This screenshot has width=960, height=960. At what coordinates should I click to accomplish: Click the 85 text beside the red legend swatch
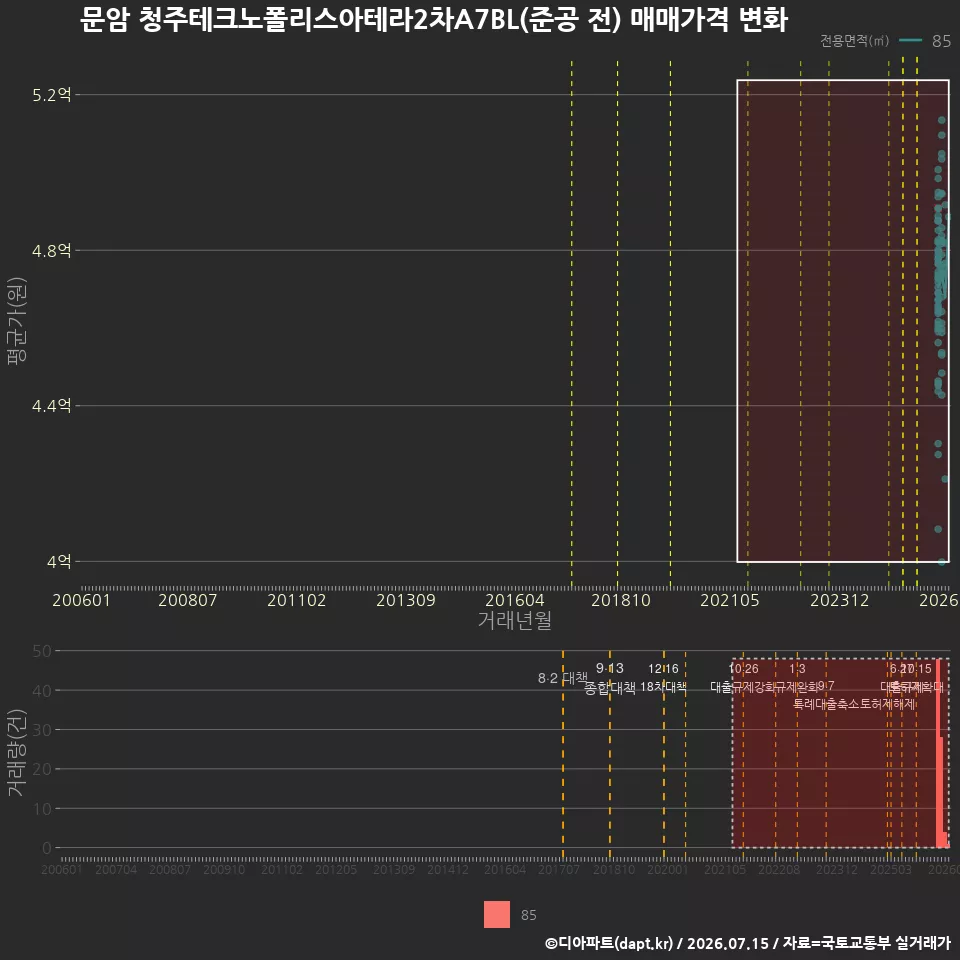click(528, 915)
